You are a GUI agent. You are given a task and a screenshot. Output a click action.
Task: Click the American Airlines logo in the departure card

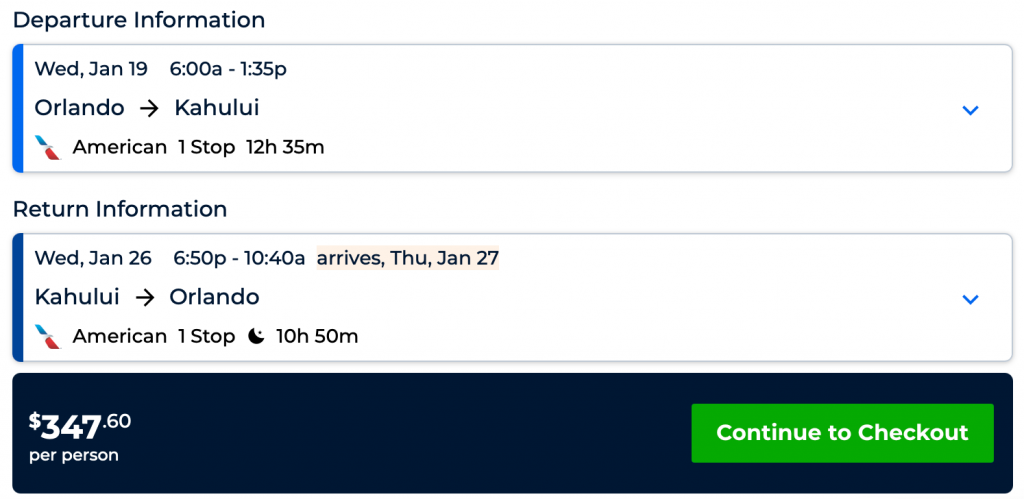click(48, 147)
